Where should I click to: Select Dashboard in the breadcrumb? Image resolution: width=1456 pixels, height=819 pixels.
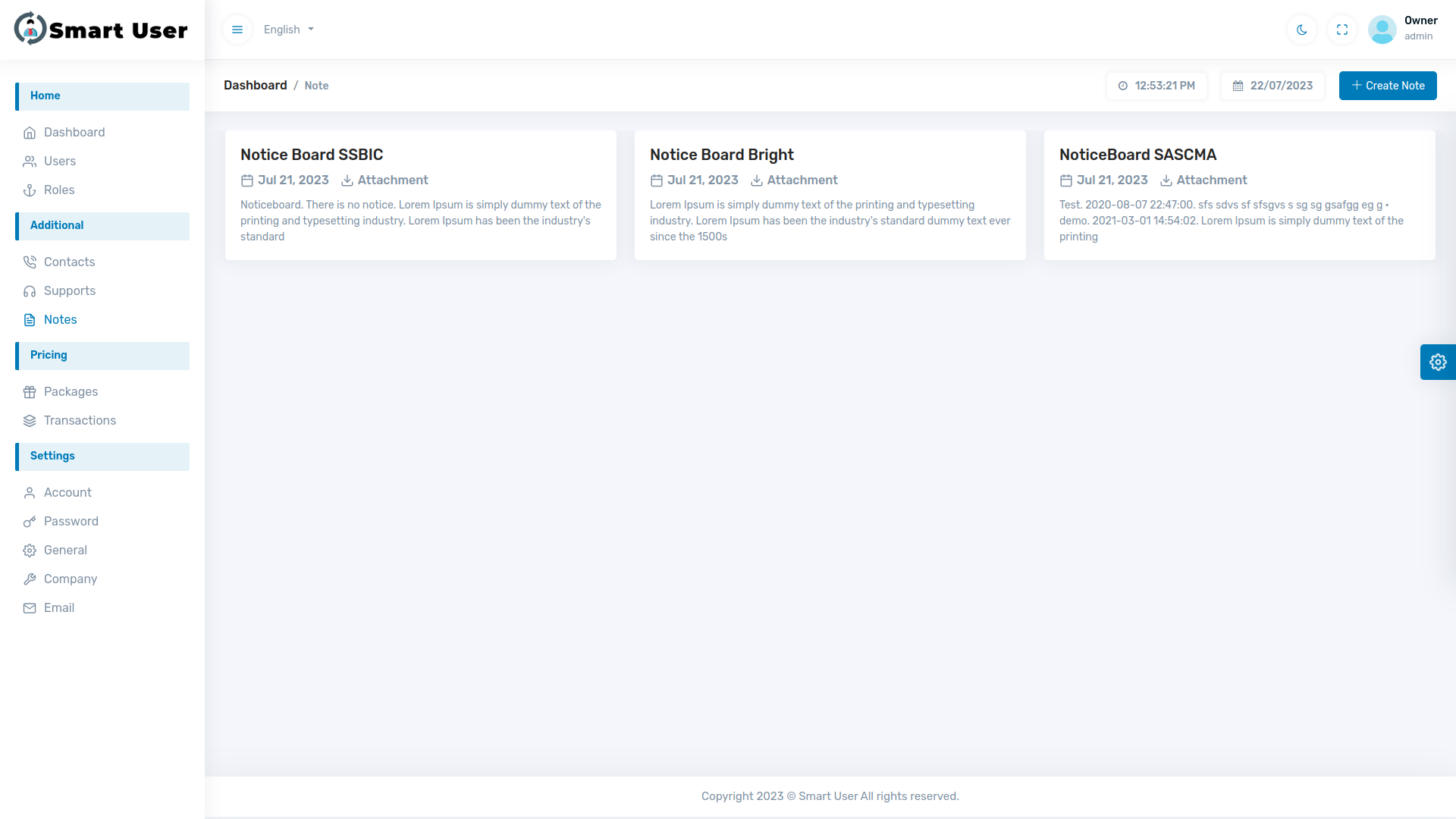click(x=255, y=85)
